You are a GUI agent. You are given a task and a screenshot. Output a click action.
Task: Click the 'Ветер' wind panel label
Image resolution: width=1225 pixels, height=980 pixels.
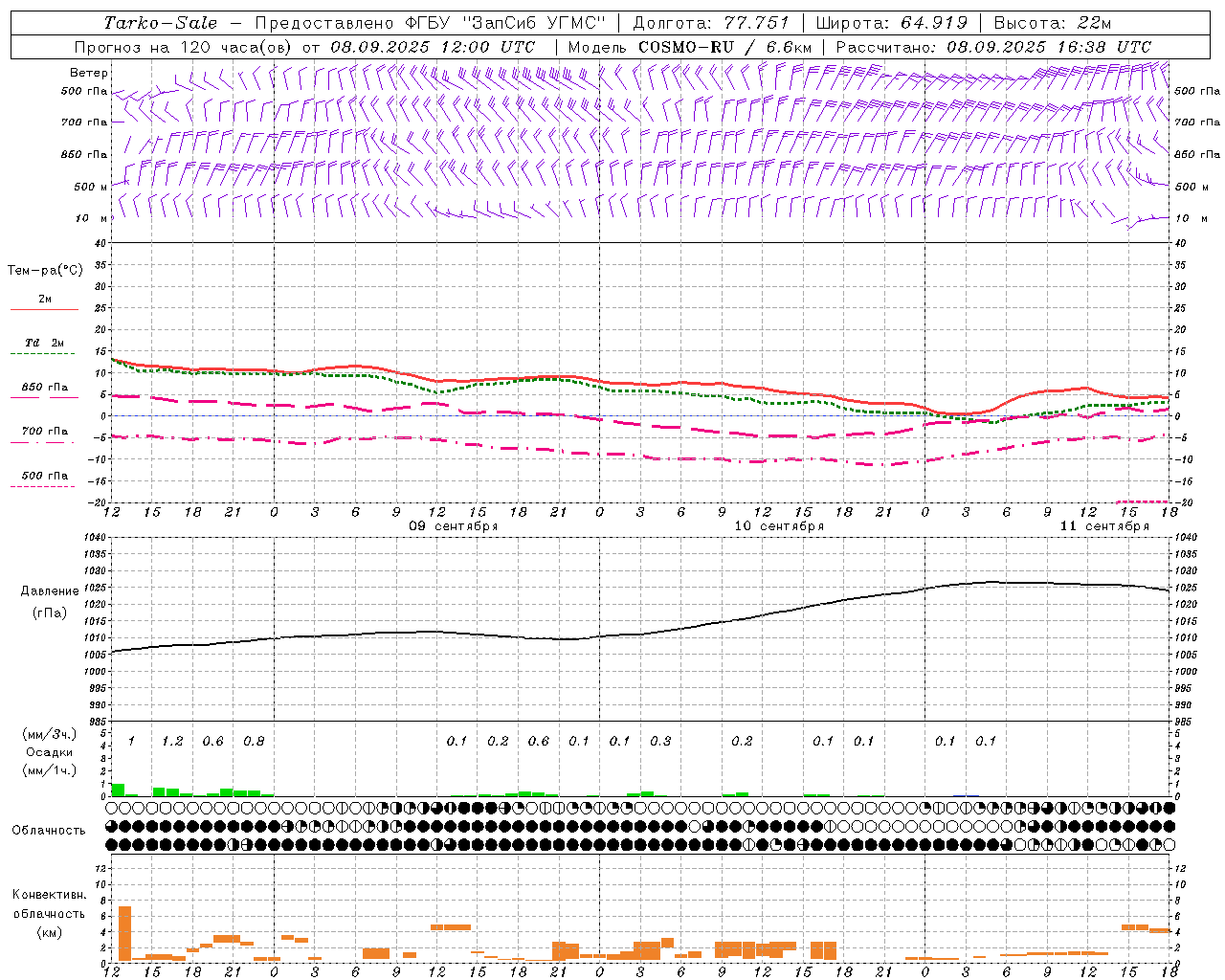tap(89, 73)
